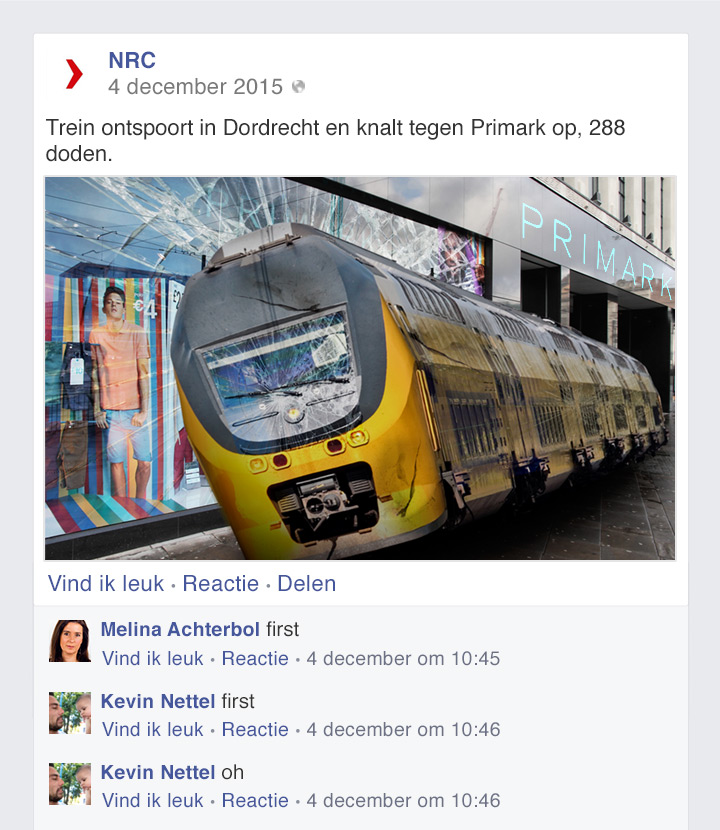
Task: Open Kevin Nettel's avatar on 'oh' comment
Action: tap(70, 783)
